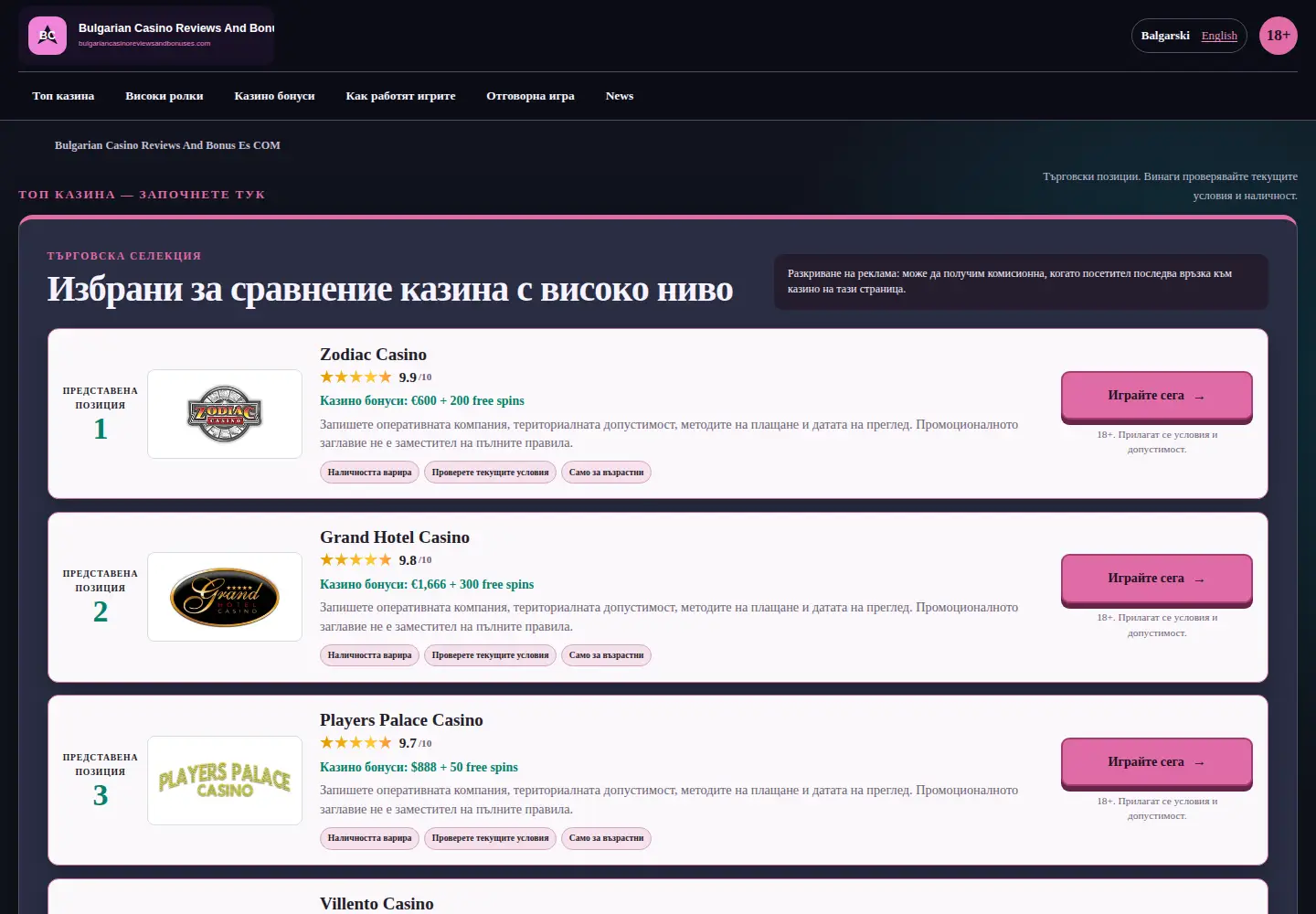Click position number 2 label
The height and width of the screenshot is (914, 1316).
click(101, 611)
